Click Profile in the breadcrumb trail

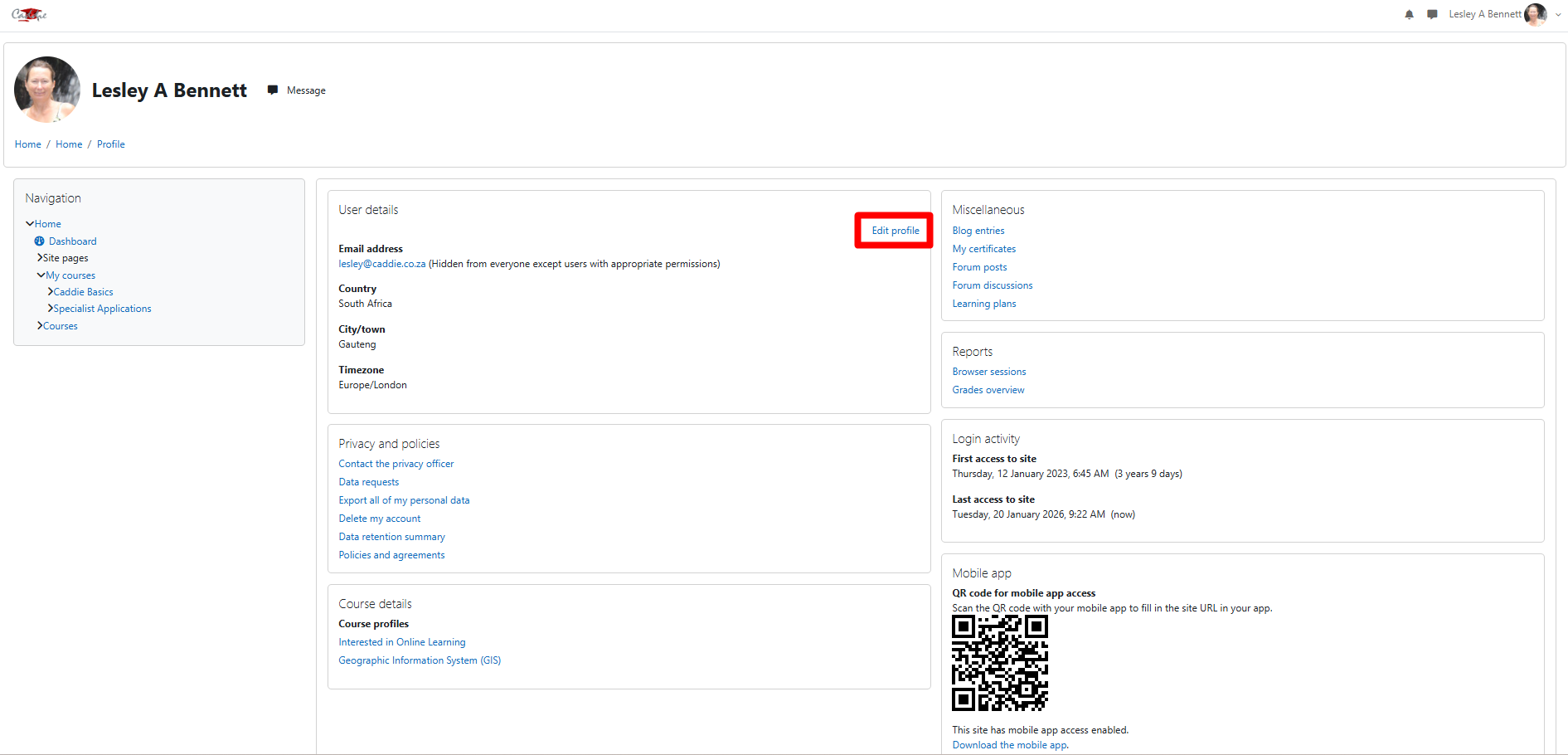110,144
